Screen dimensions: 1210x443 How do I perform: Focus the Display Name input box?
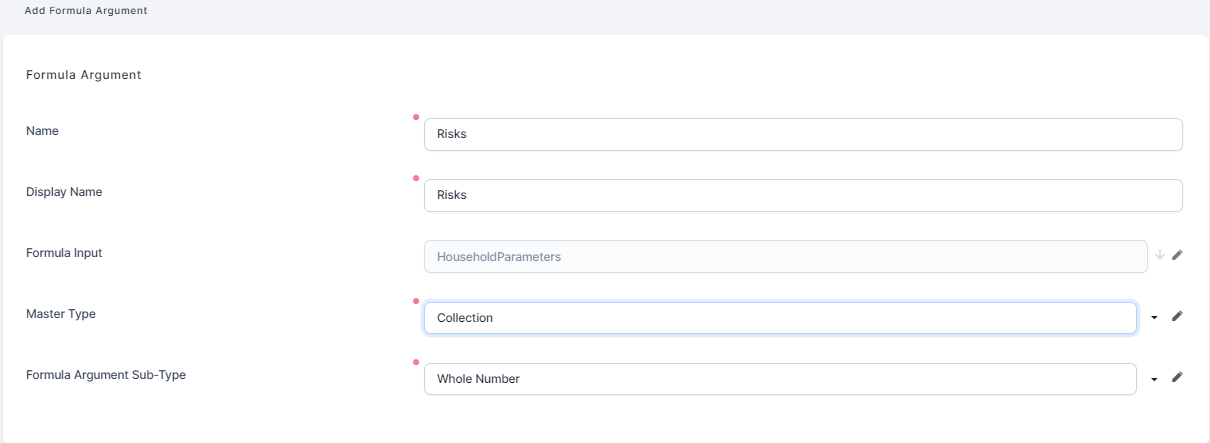802,196
